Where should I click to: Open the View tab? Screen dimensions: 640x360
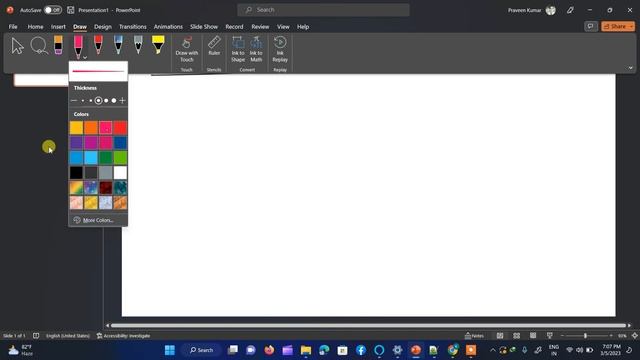[283, 27]
